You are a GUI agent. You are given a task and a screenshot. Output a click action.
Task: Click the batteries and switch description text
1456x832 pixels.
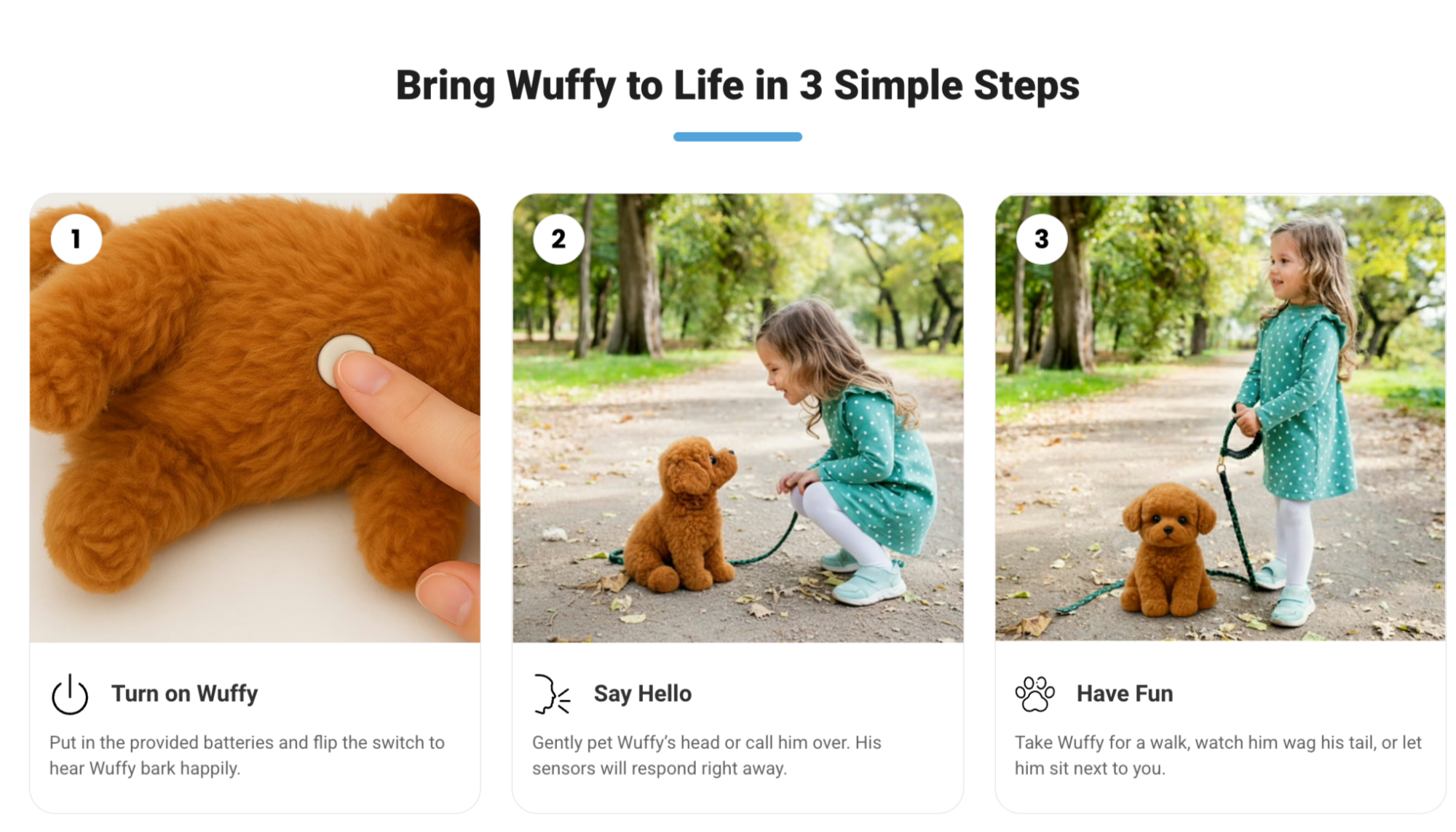247,756
